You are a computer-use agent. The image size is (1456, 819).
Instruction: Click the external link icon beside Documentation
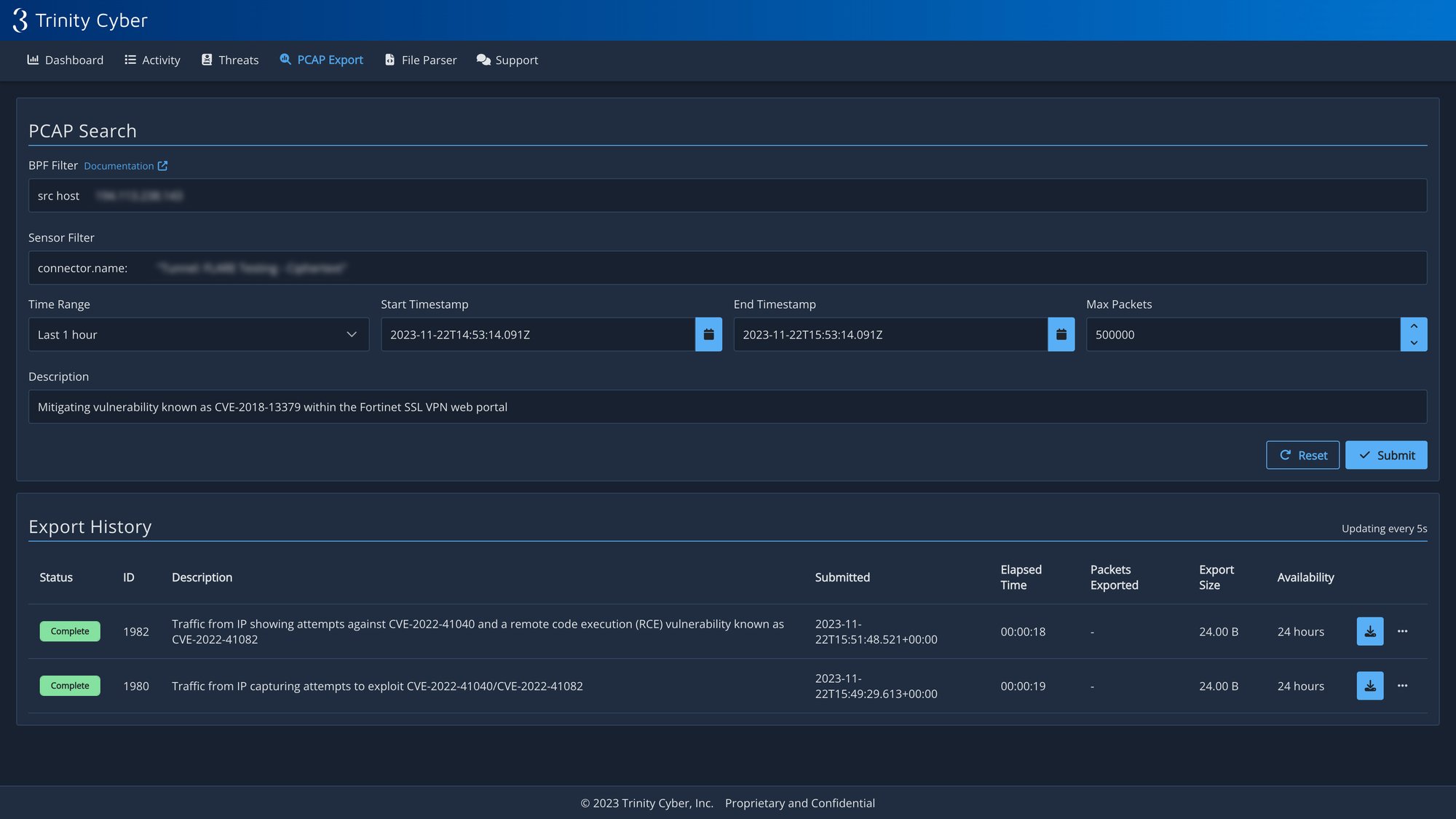point(162,166)
